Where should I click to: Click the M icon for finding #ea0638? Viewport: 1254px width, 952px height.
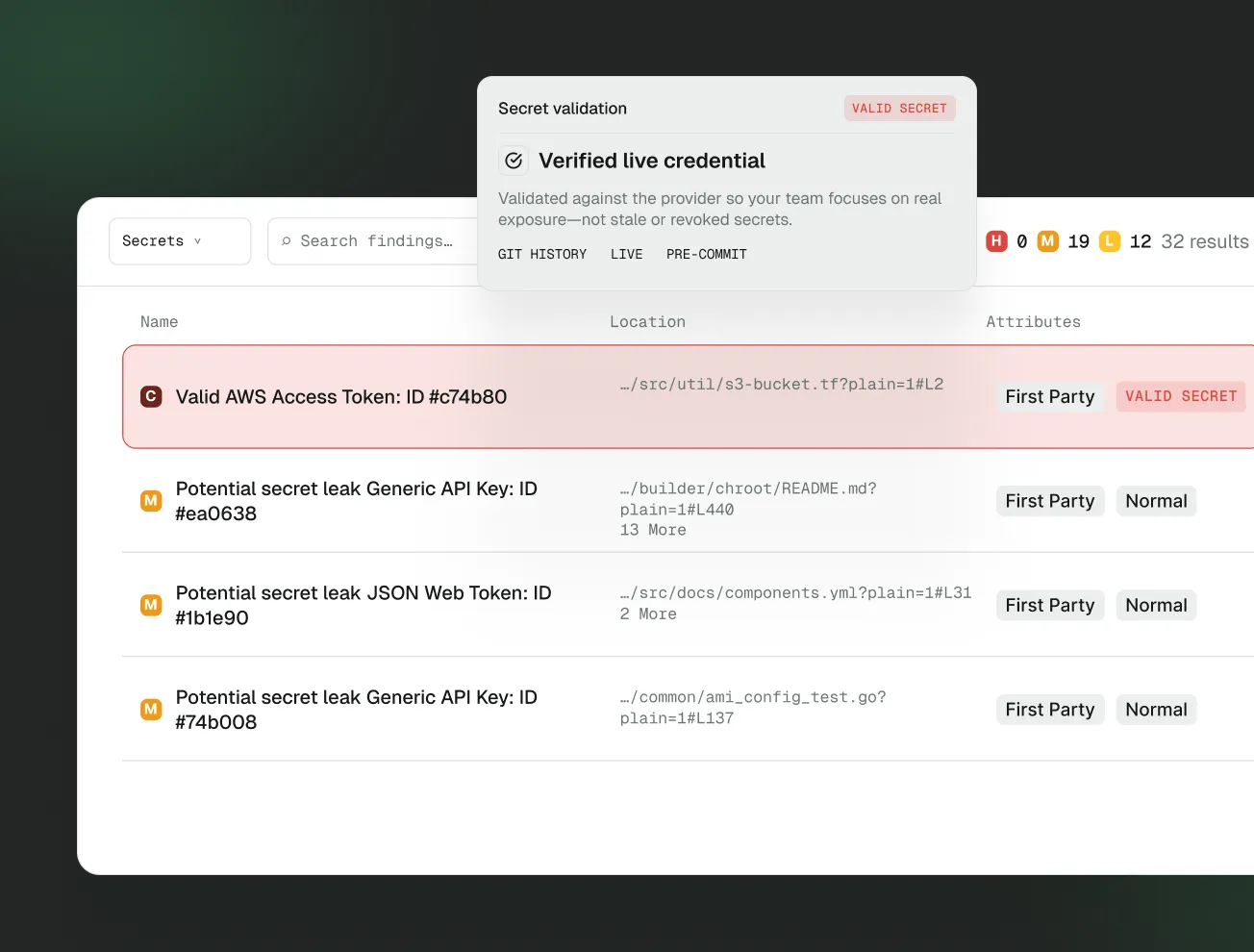151,501
